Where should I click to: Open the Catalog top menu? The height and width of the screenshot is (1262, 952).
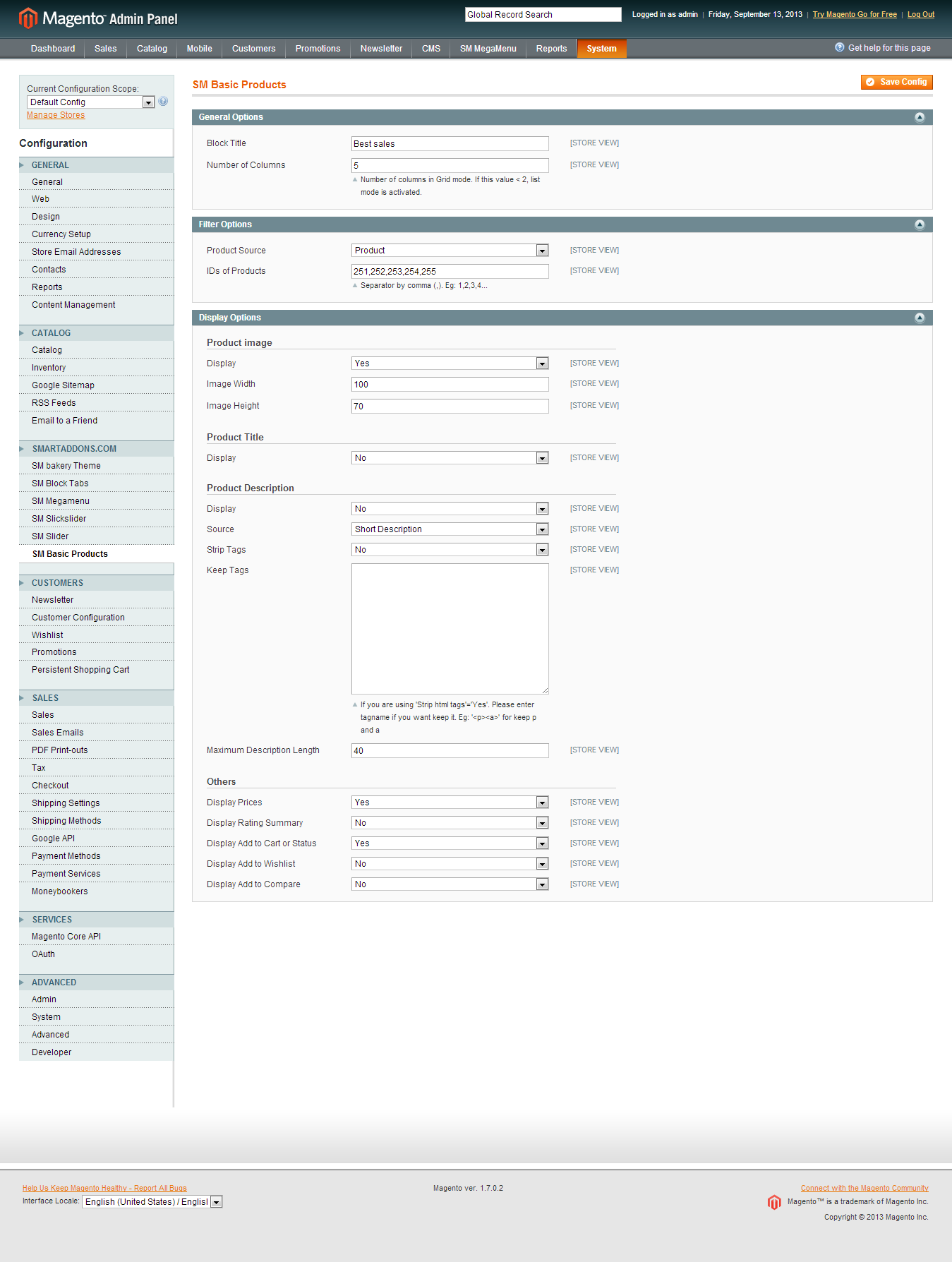(x=152, y=49)
